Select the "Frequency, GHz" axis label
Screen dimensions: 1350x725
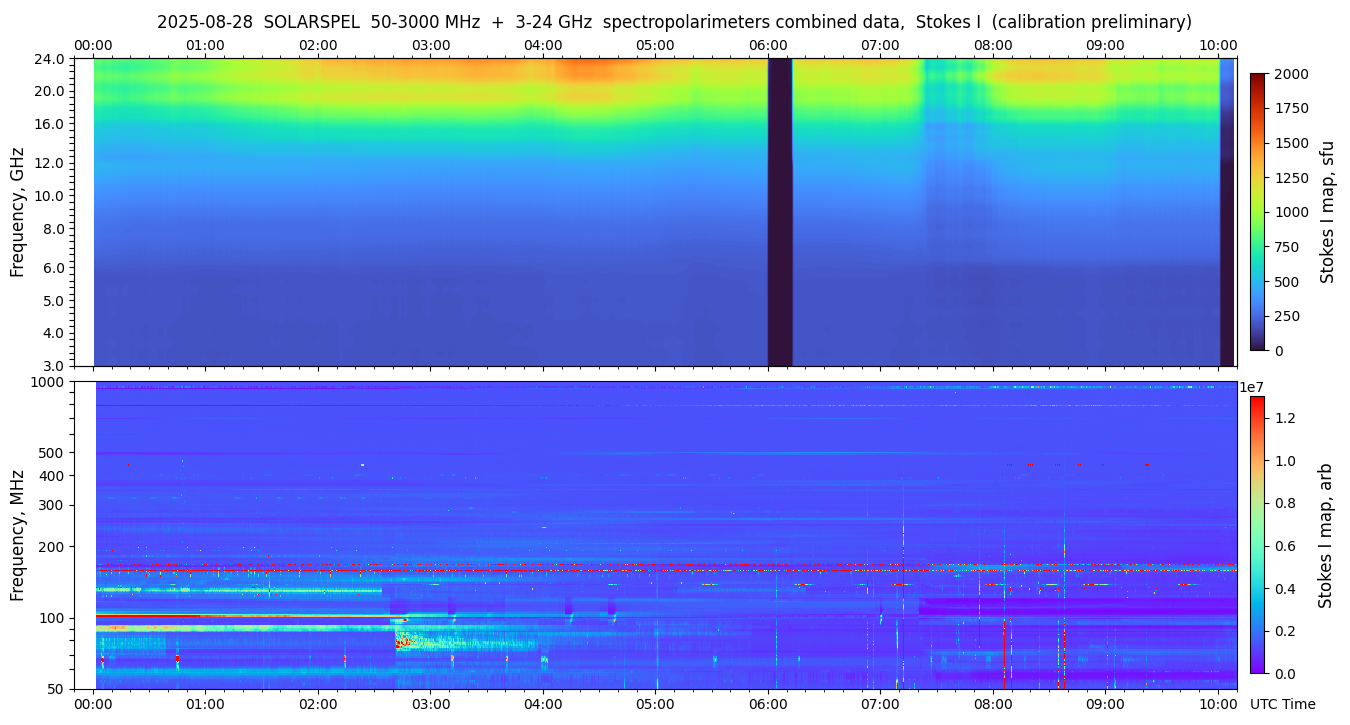17,212
